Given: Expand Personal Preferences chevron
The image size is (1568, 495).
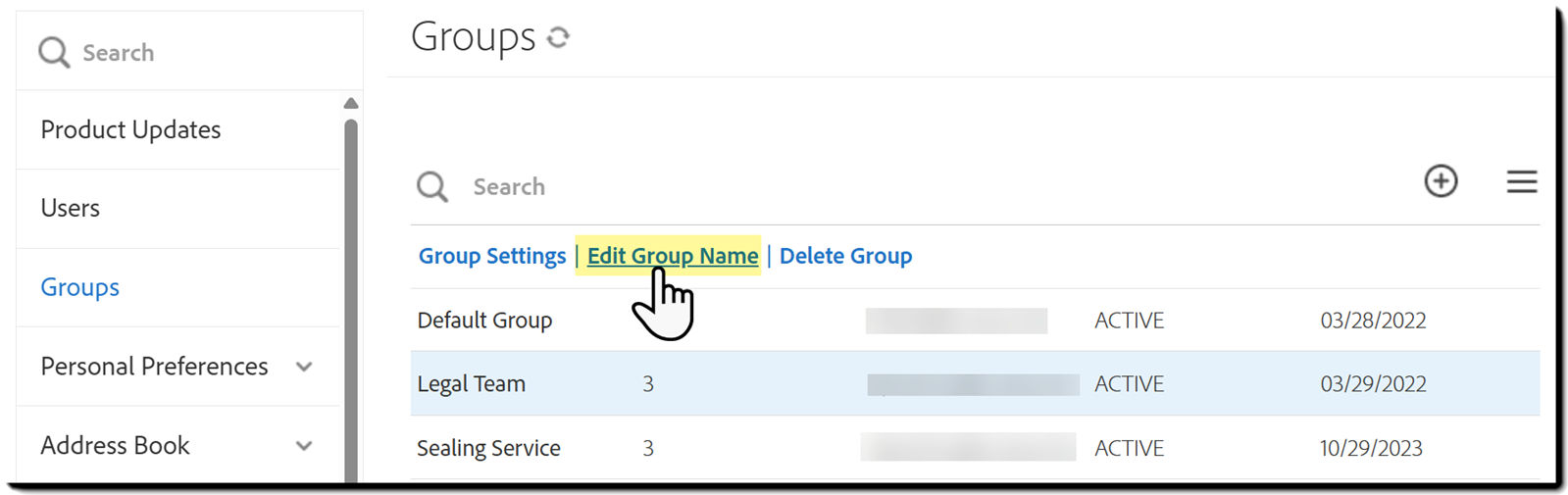Looking at the screenshot, I should (304, 367).
